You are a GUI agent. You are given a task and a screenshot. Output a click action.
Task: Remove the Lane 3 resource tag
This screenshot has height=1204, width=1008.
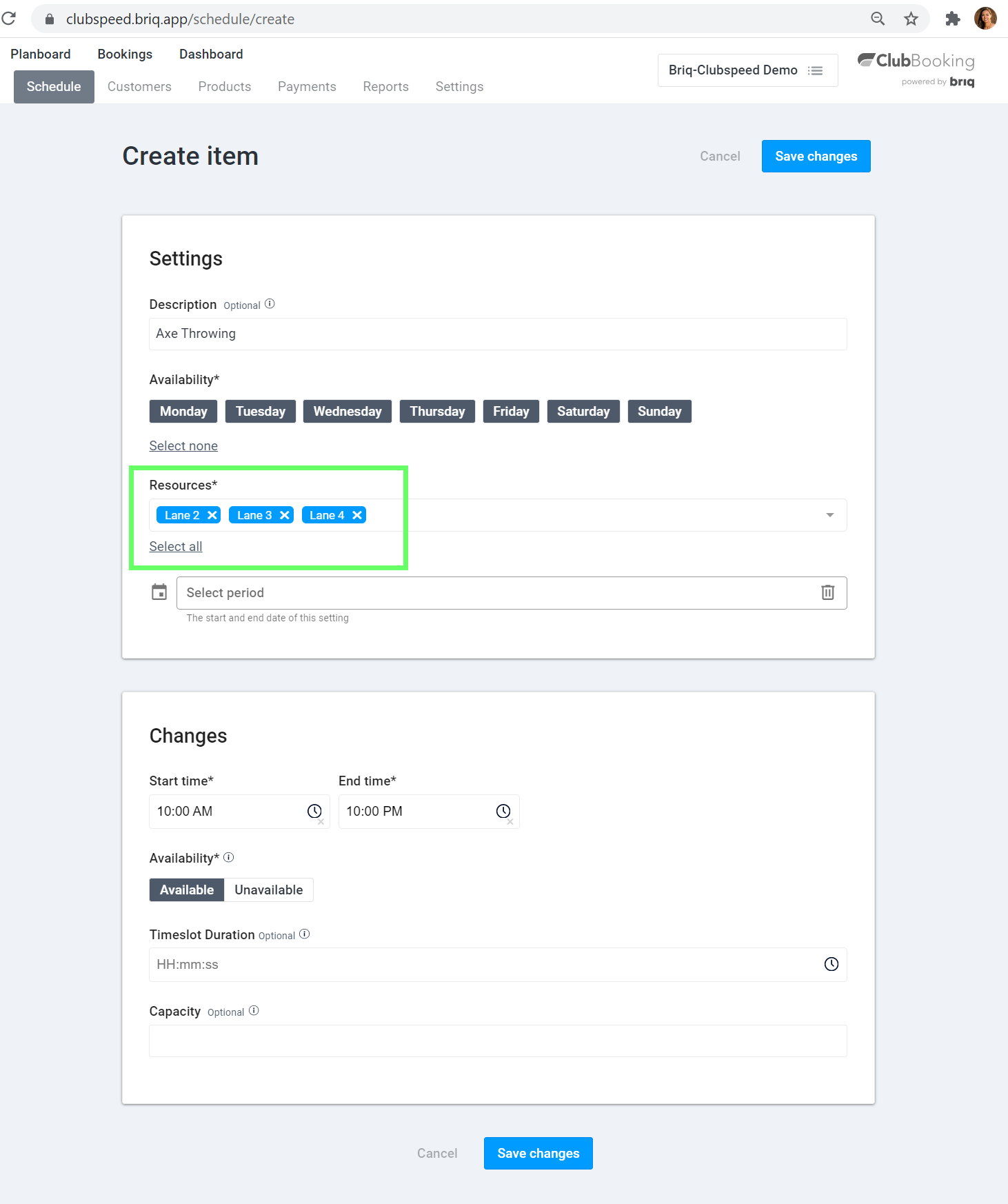(285, 515)
